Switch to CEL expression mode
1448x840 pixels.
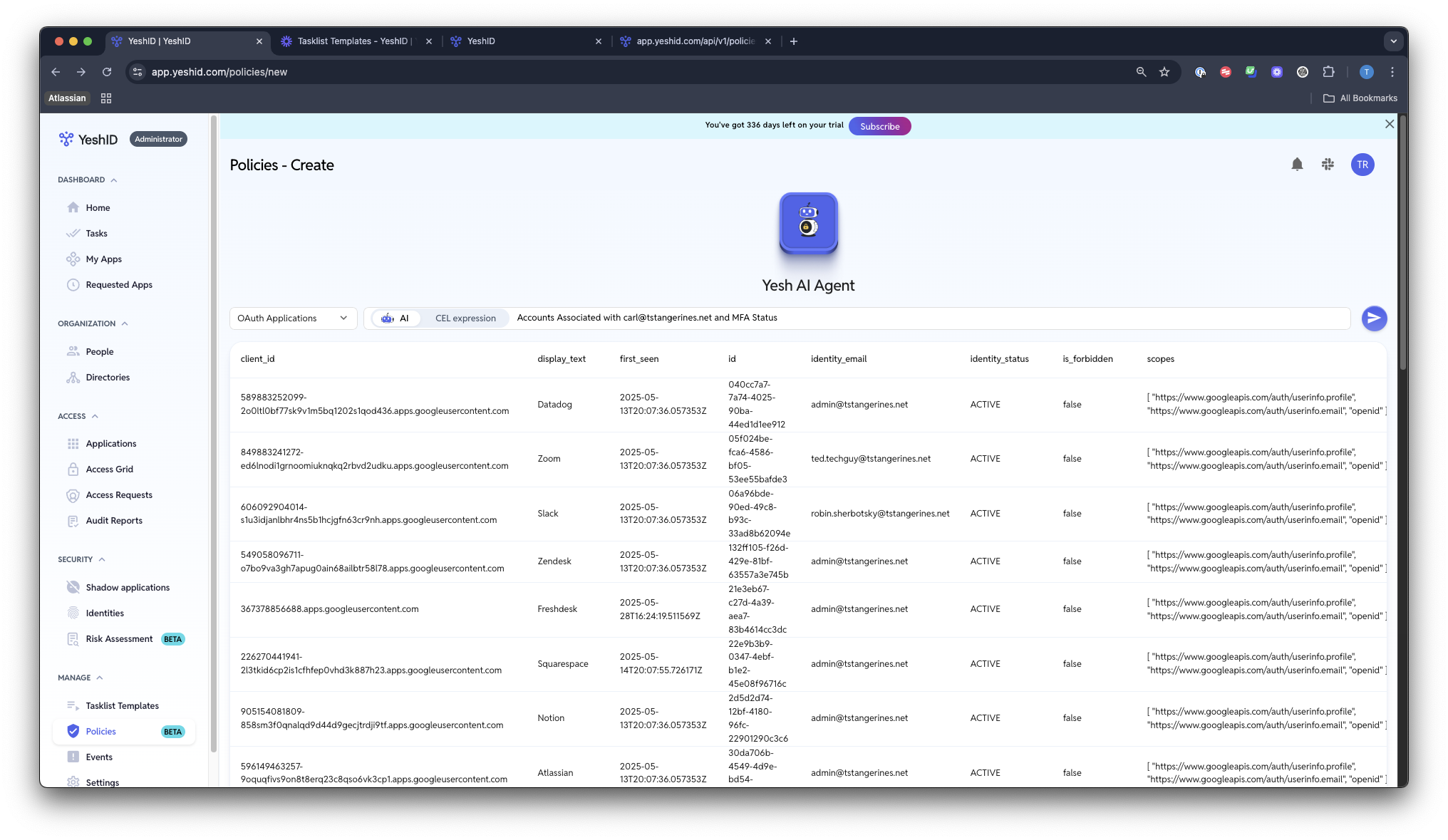tap(465, 318)
